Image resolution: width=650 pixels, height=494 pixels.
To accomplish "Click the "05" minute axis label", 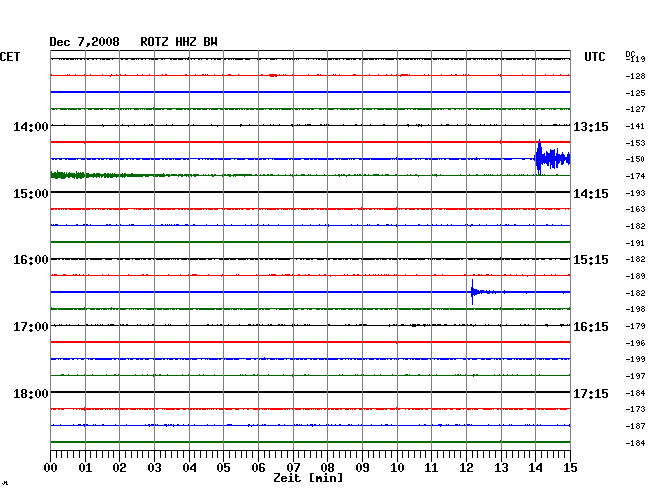I will 223,468.
